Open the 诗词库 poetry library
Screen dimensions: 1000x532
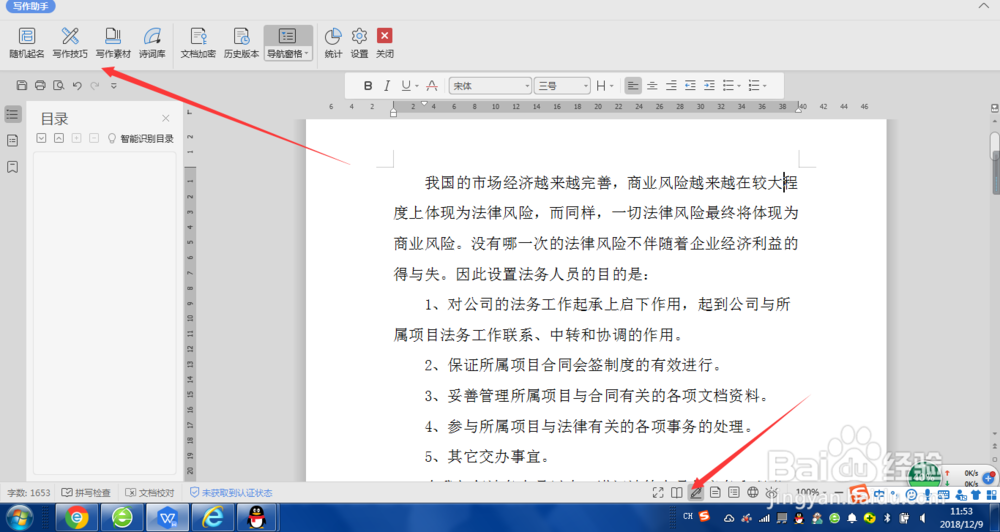pos(152,43)
